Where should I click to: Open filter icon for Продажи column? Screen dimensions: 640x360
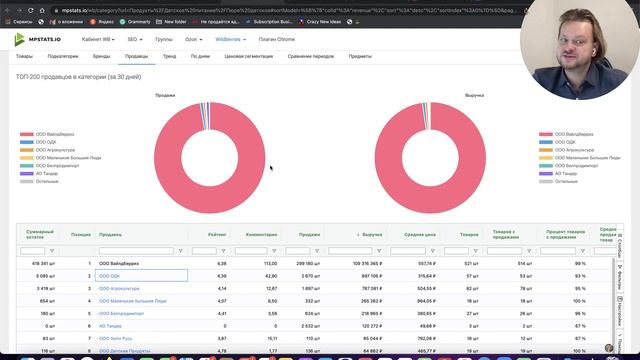[317, 251]
